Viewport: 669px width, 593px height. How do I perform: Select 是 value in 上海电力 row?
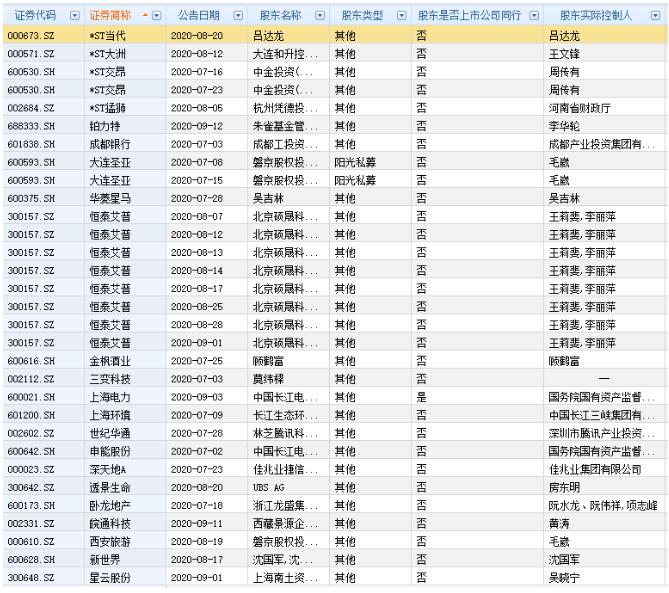point(421,397)
